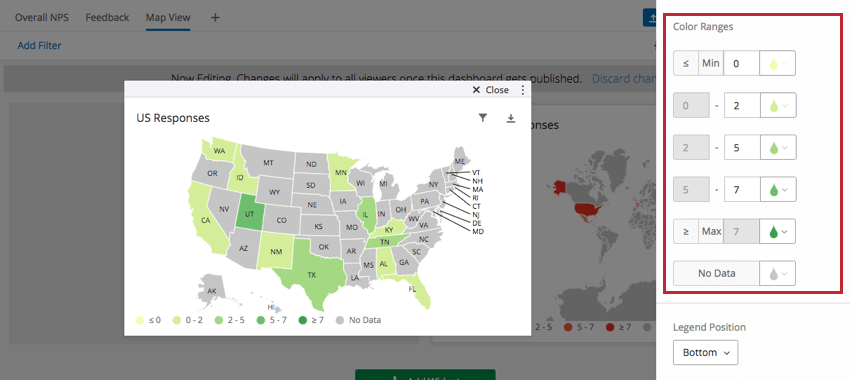
Task: Click the less-than-or-equal Min operator box
Action: pyautogui.click(x=686, y=63)
